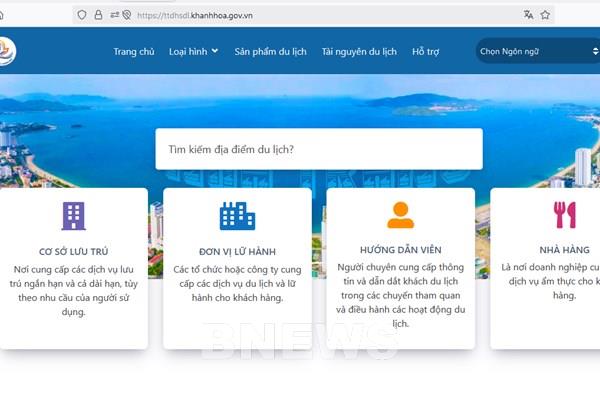Click Hướng dẫn viên description text
This screenshot has width=600, height=401.
click(x=401, y=295)
